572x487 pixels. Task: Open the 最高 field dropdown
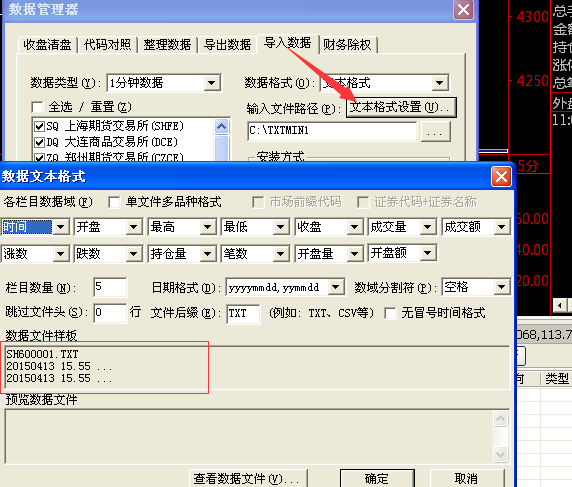click(208, 227)
